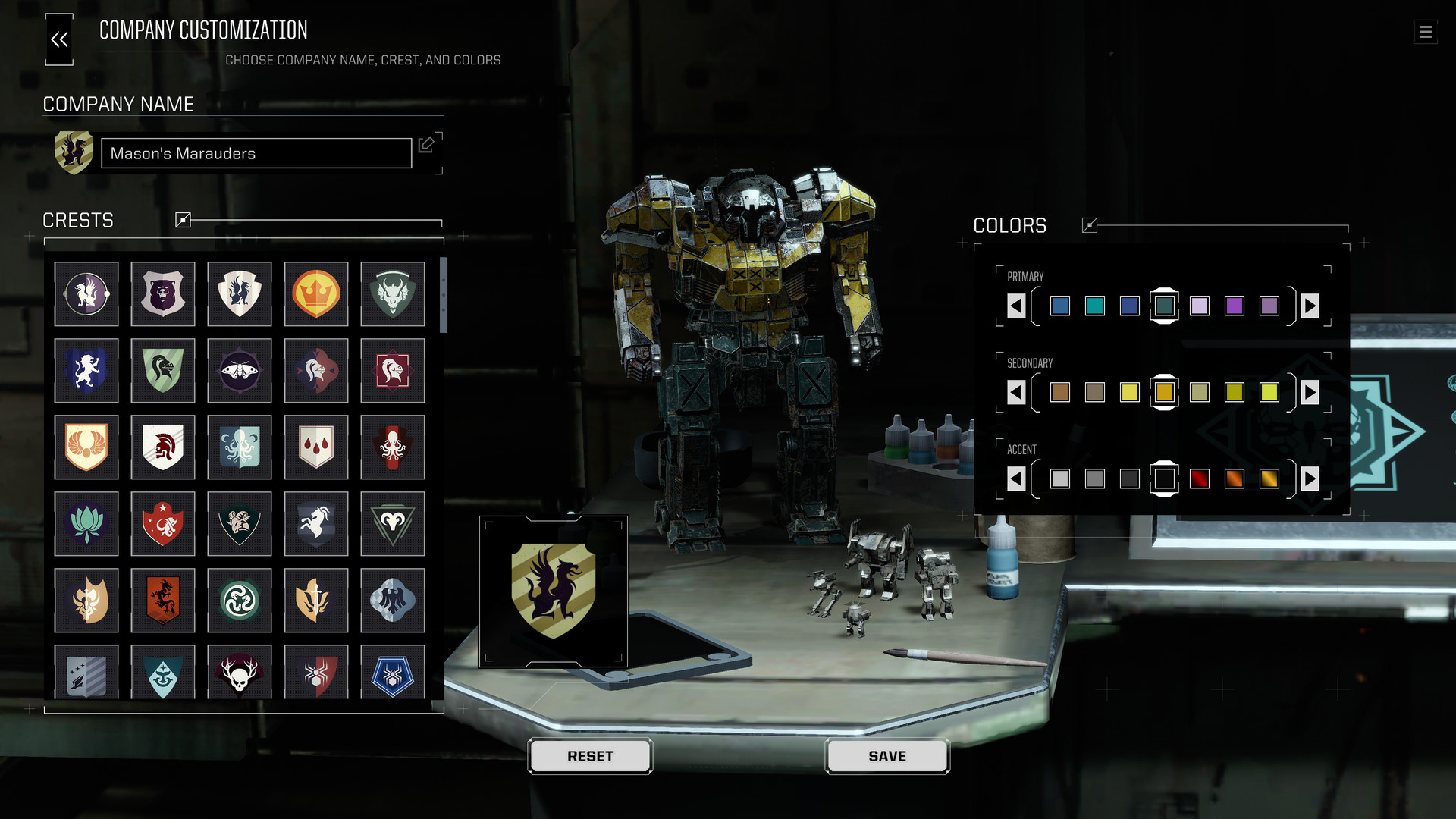
Task: Click the edit icon next to COLORS
Action: tap(1090, 225)
